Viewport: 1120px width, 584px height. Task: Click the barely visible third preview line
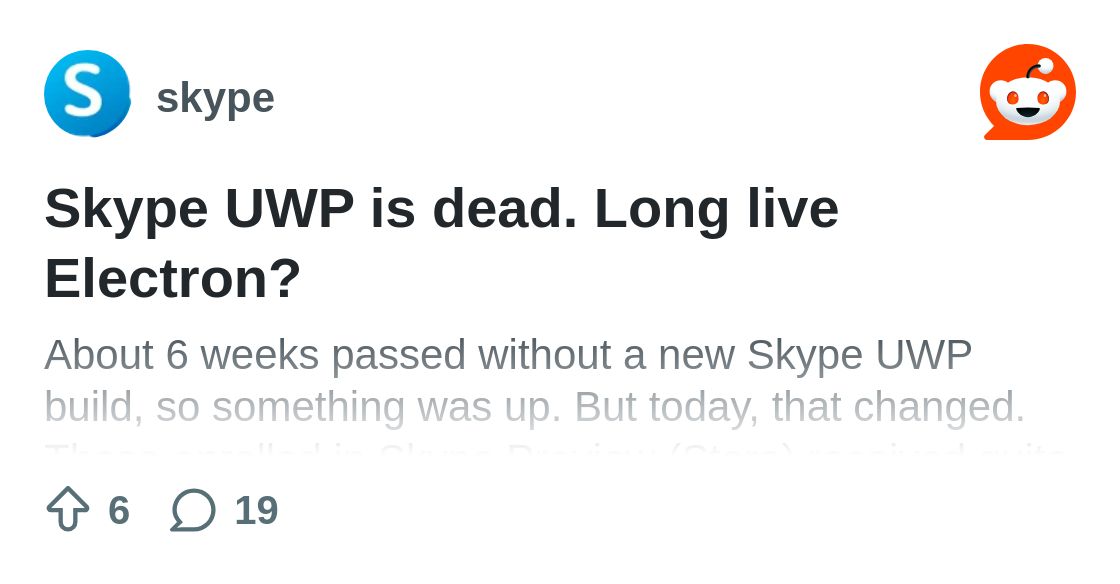554,450
